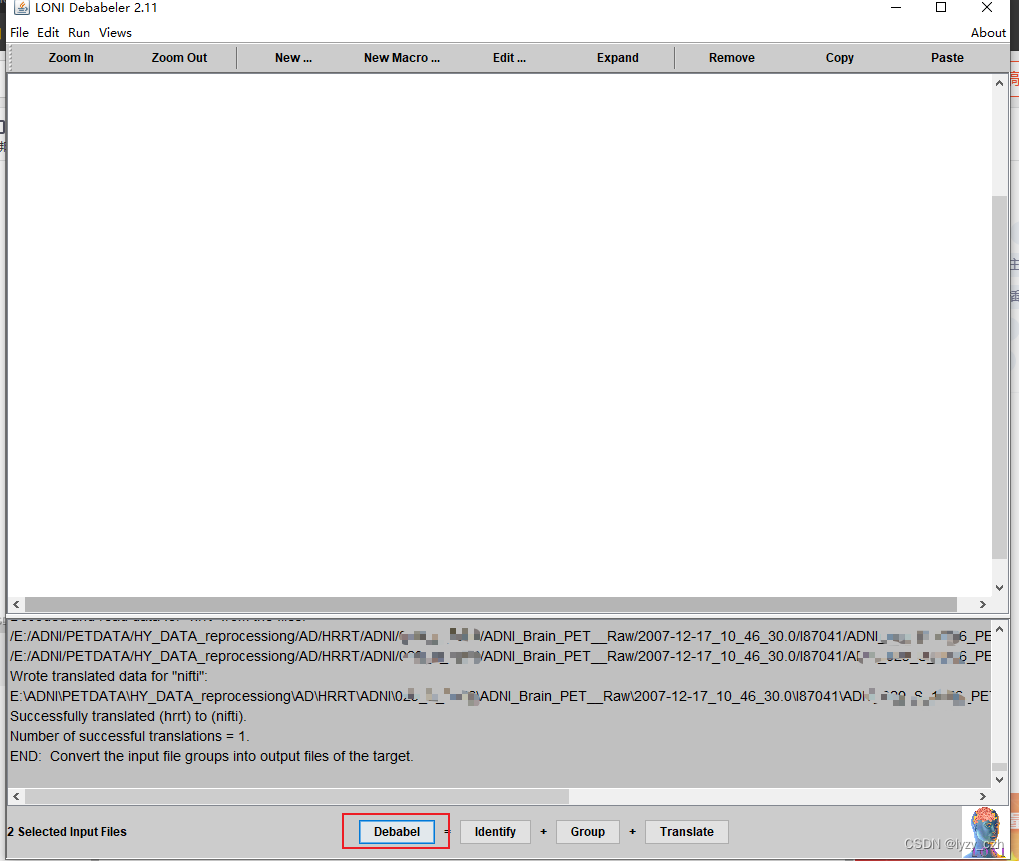Click the canvas horizontal scrollbar left arrow
This screenshot has width=1019, height=861.
16,604
